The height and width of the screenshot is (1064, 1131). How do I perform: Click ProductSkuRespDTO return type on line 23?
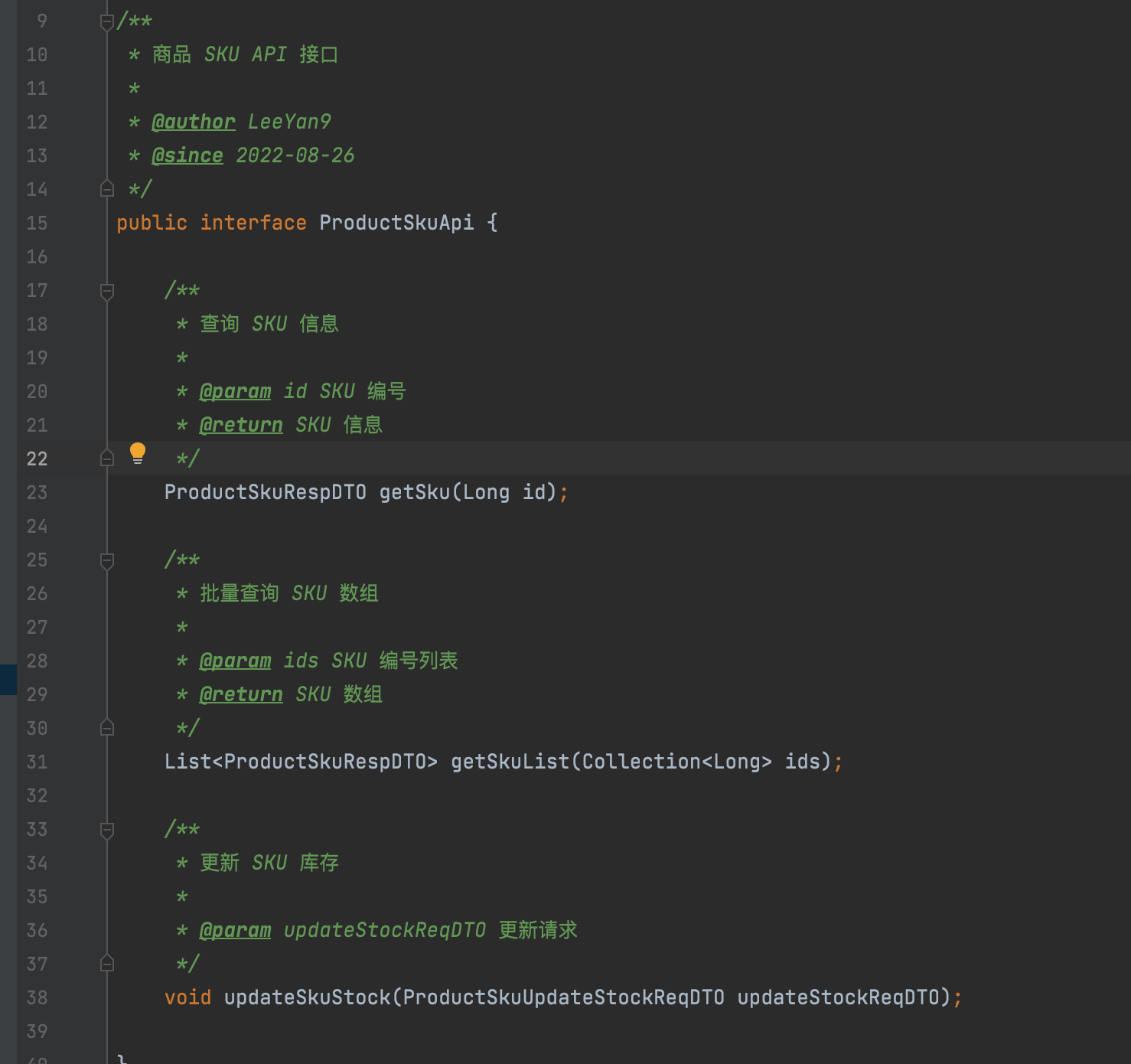(266, 492)
